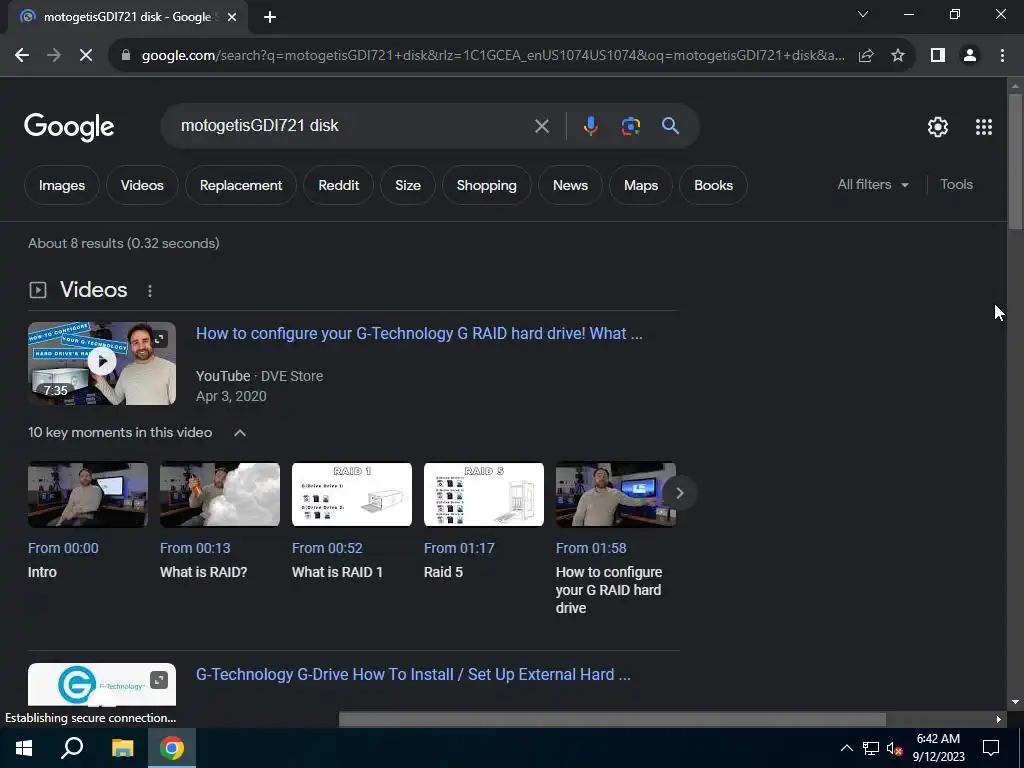
Task: Click the Chrome taskbar icon
Action: tap(172, 748)
